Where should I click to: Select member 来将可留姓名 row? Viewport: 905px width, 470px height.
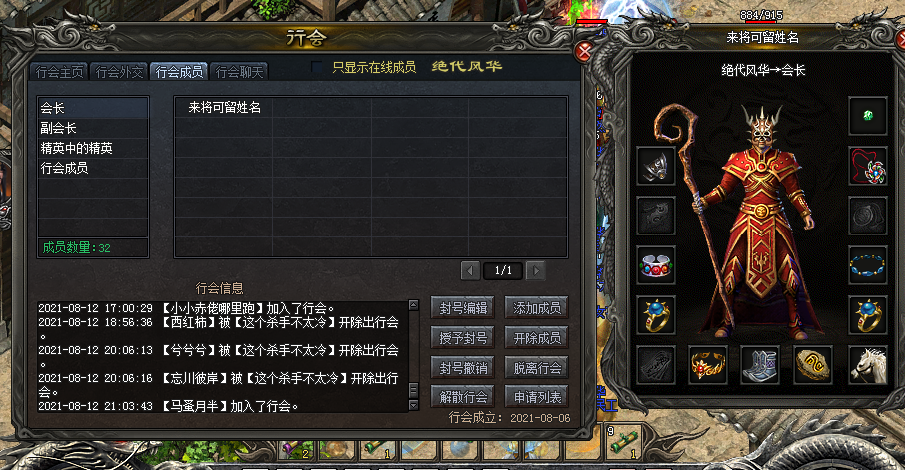pos(371,108)
